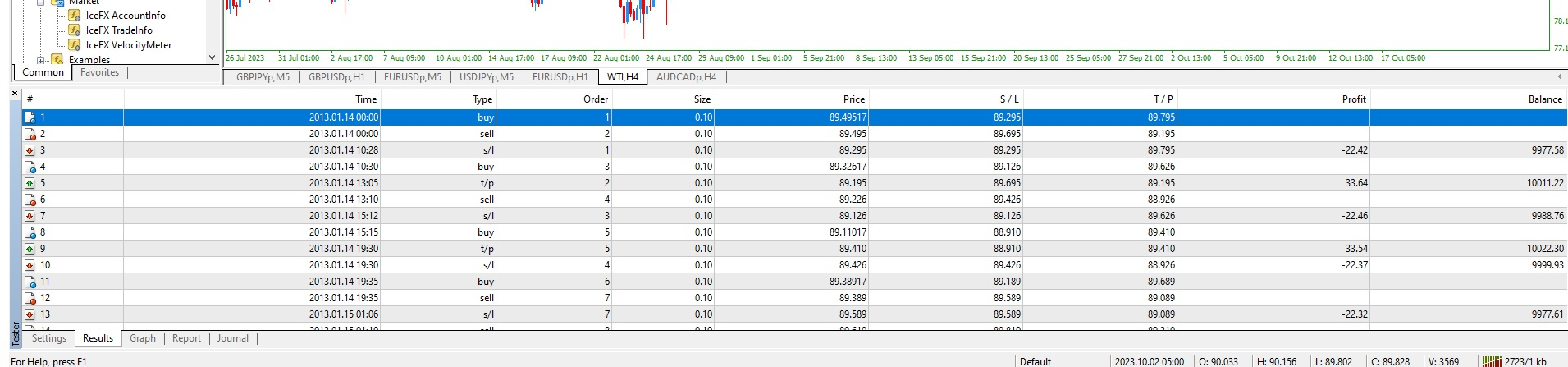This screenshot has height=367, width=1568.
Task: Switch to the Favorites tab in Navigator
Action: coord(99,72)
